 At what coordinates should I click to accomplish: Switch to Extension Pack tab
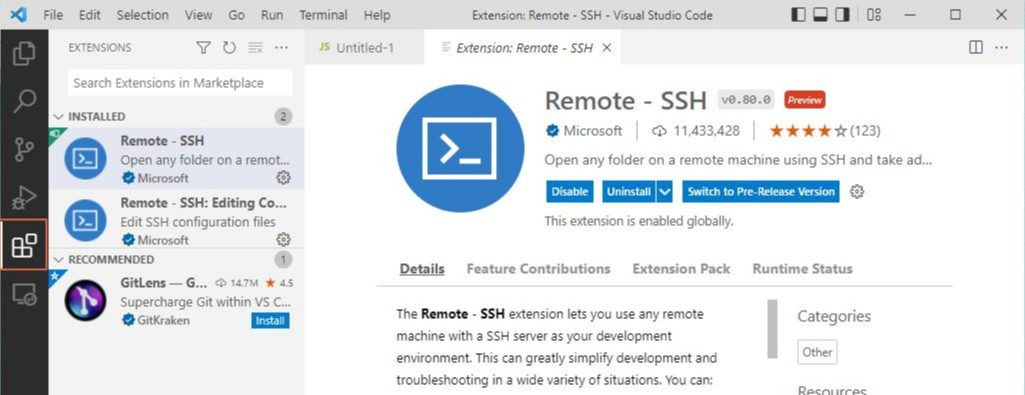(x=681, y=269)
